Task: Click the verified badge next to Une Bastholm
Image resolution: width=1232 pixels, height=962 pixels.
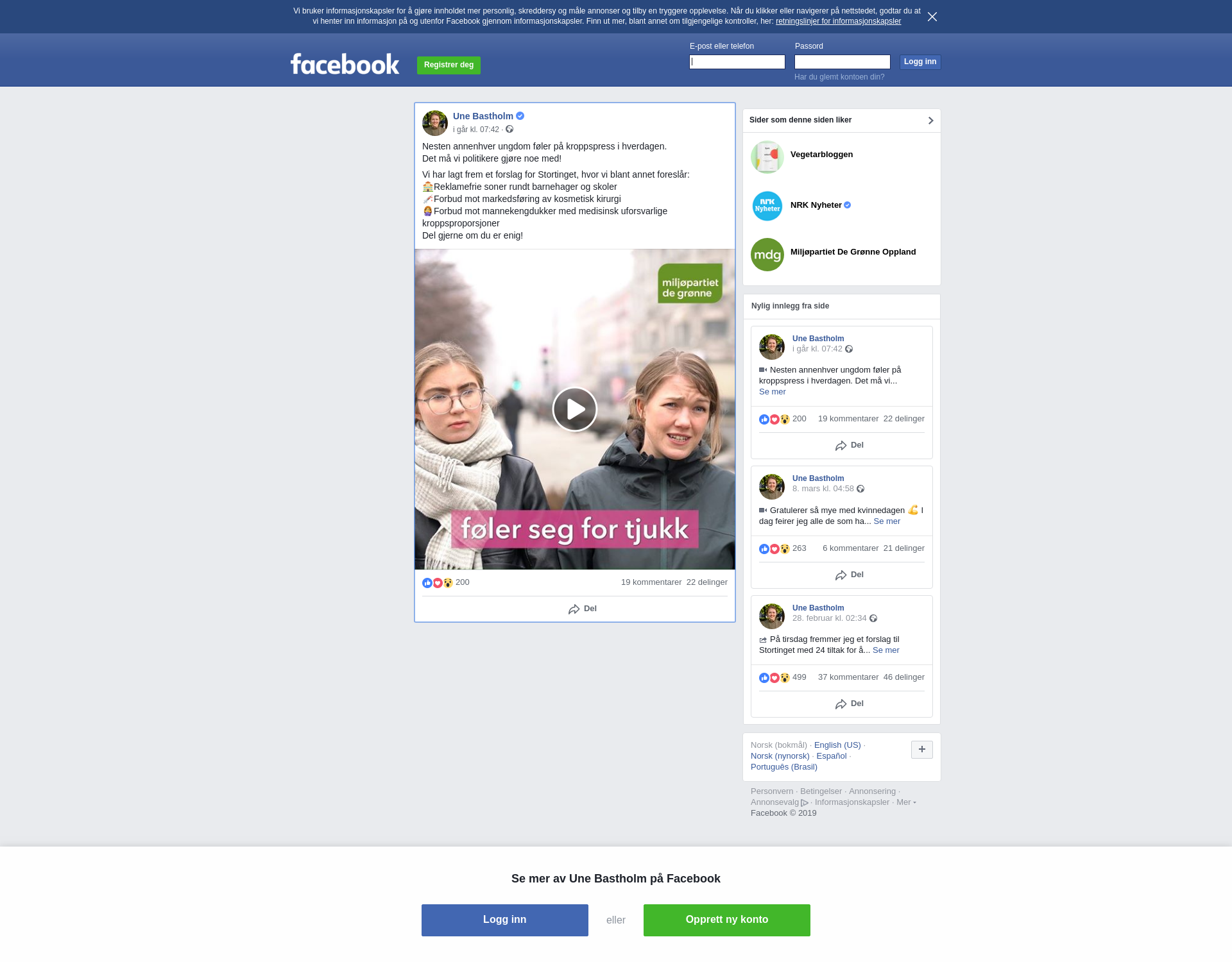Action: [520, 116]
